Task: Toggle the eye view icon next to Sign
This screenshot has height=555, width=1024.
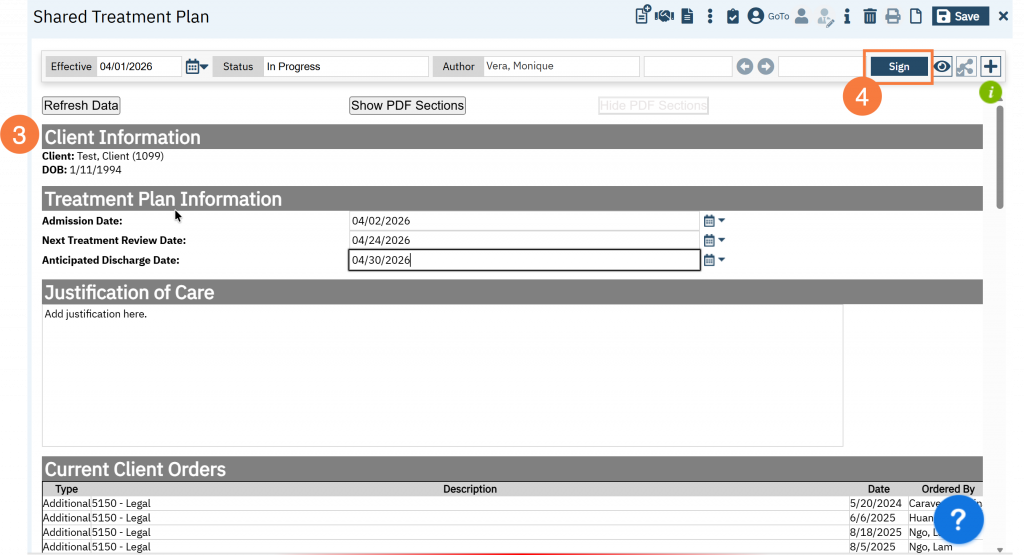Action: (942, 67)
